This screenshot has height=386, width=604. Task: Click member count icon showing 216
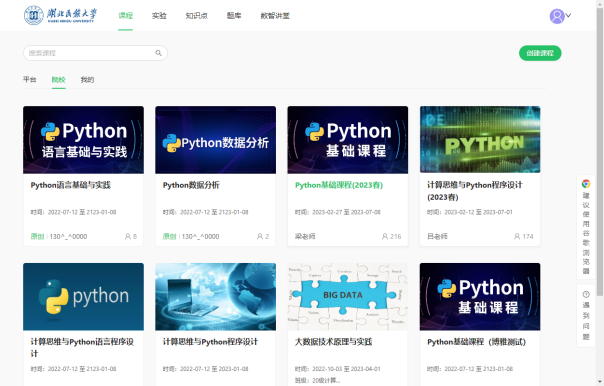pyautogui.click(x=385, y=236)
